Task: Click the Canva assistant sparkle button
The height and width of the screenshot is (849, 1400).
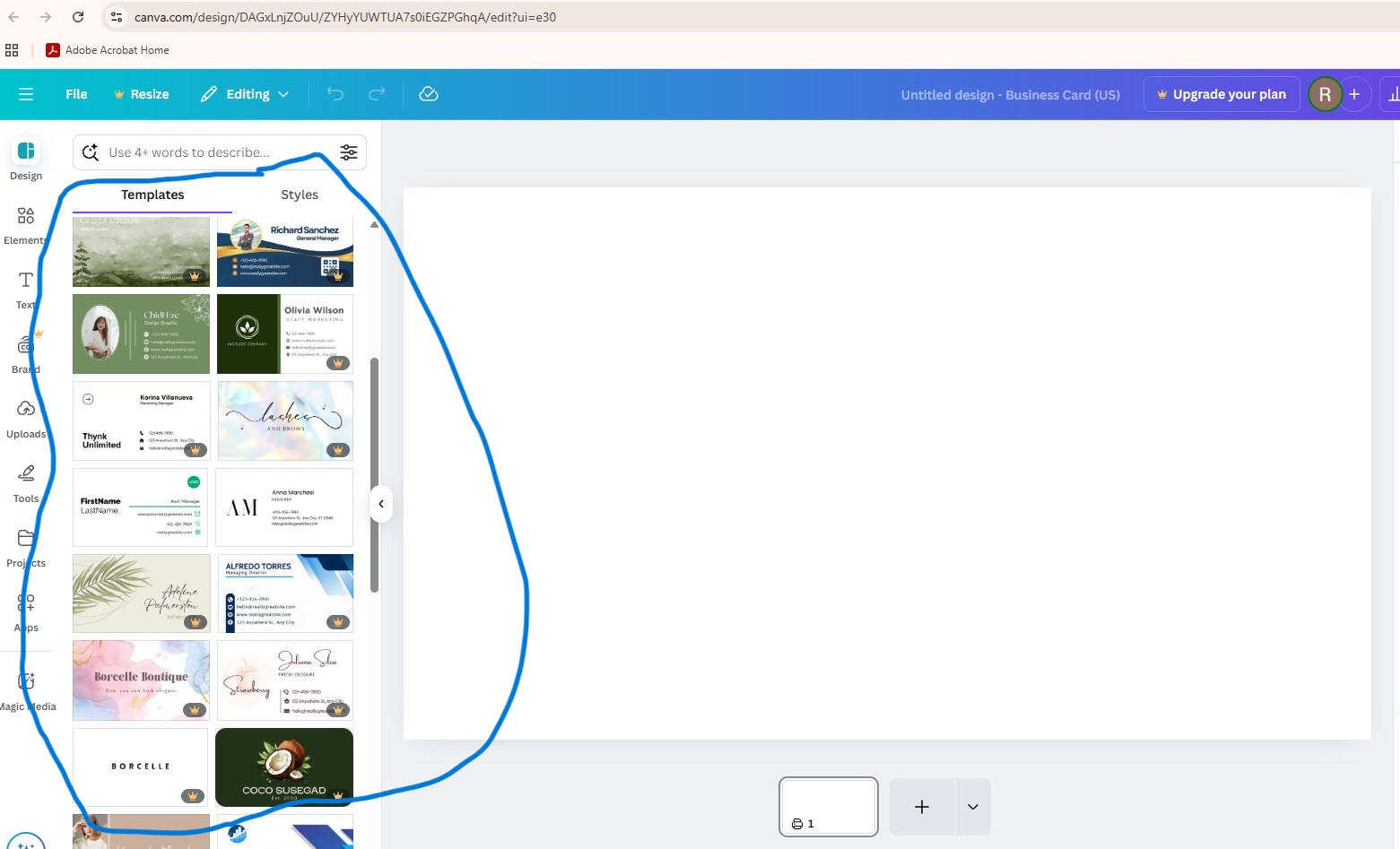Action: [x=26, y=841]
